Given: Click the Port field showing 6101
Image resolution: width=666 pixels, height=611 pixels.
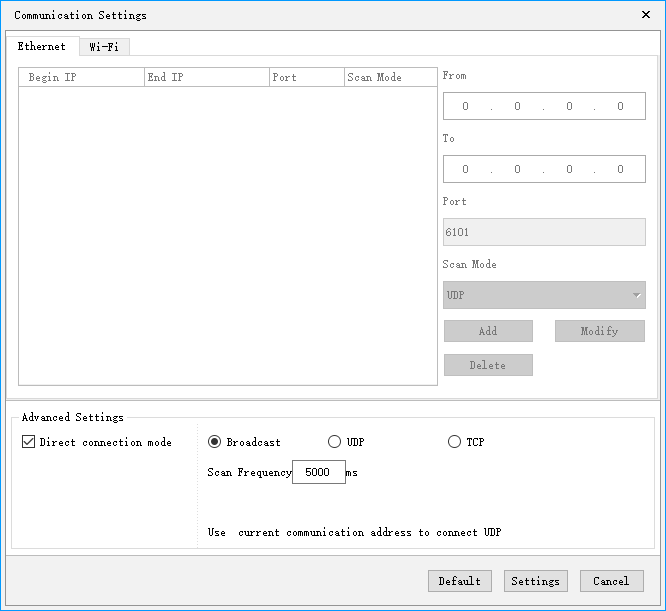Looking at the screenshot, I should click(544, 232).
